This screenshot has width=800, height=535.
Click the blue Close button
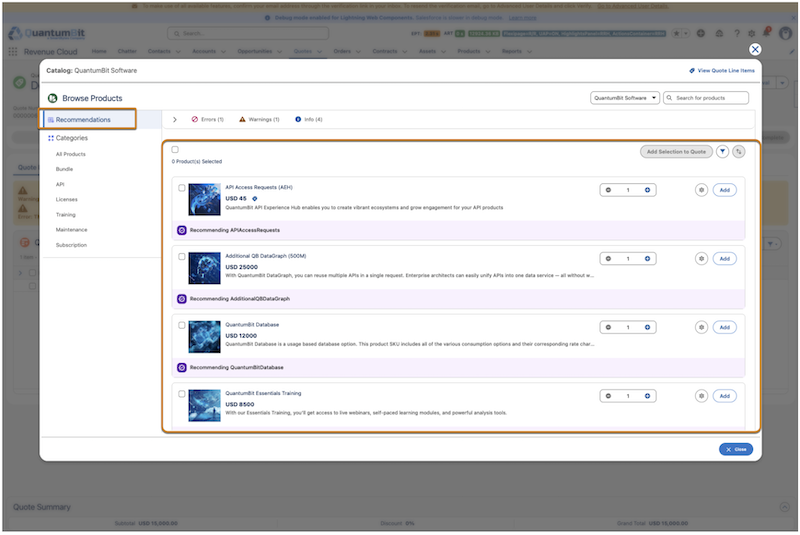pos(736,450)
